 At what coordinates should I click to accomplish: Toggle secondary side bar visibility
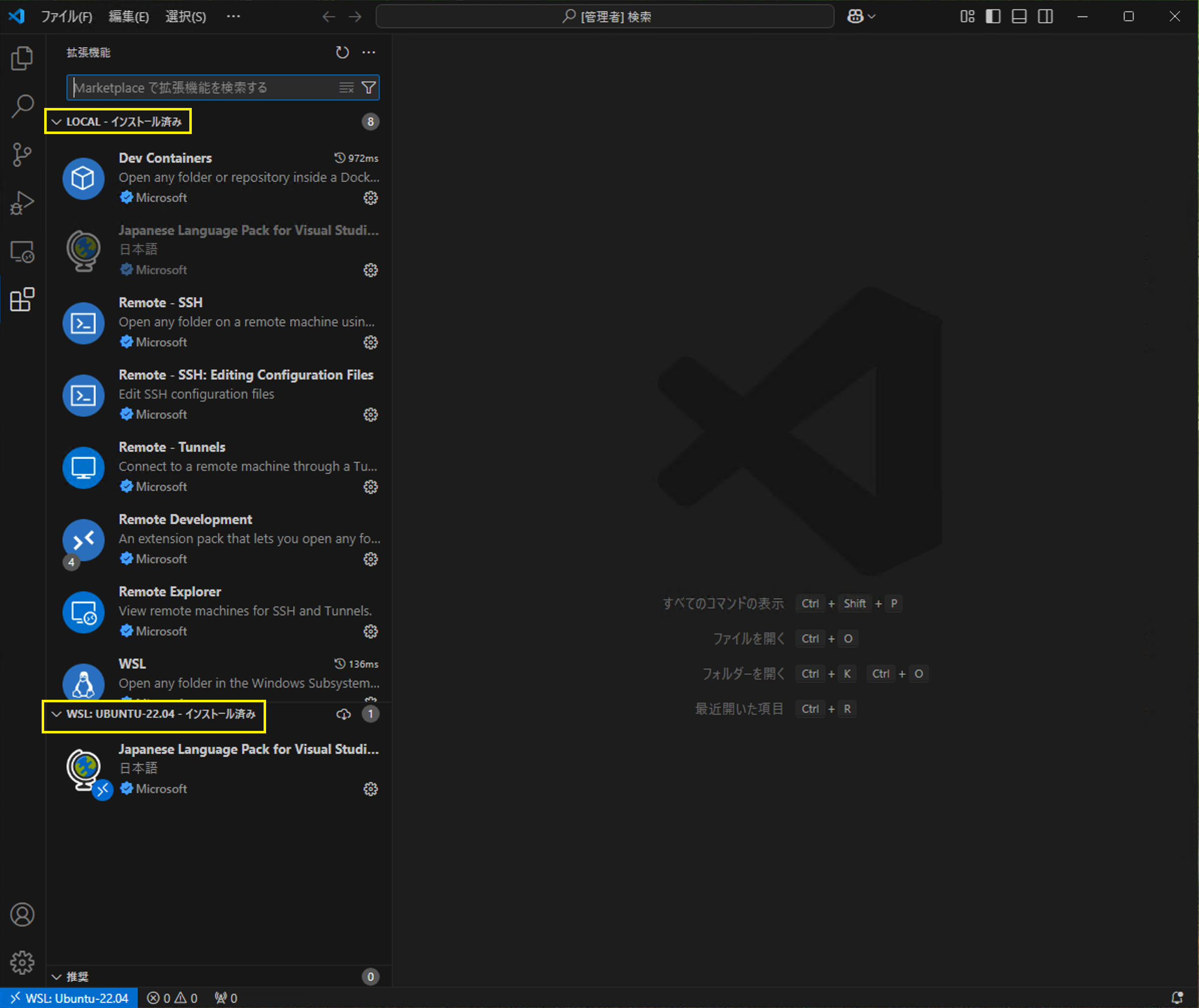point(1046,17)
